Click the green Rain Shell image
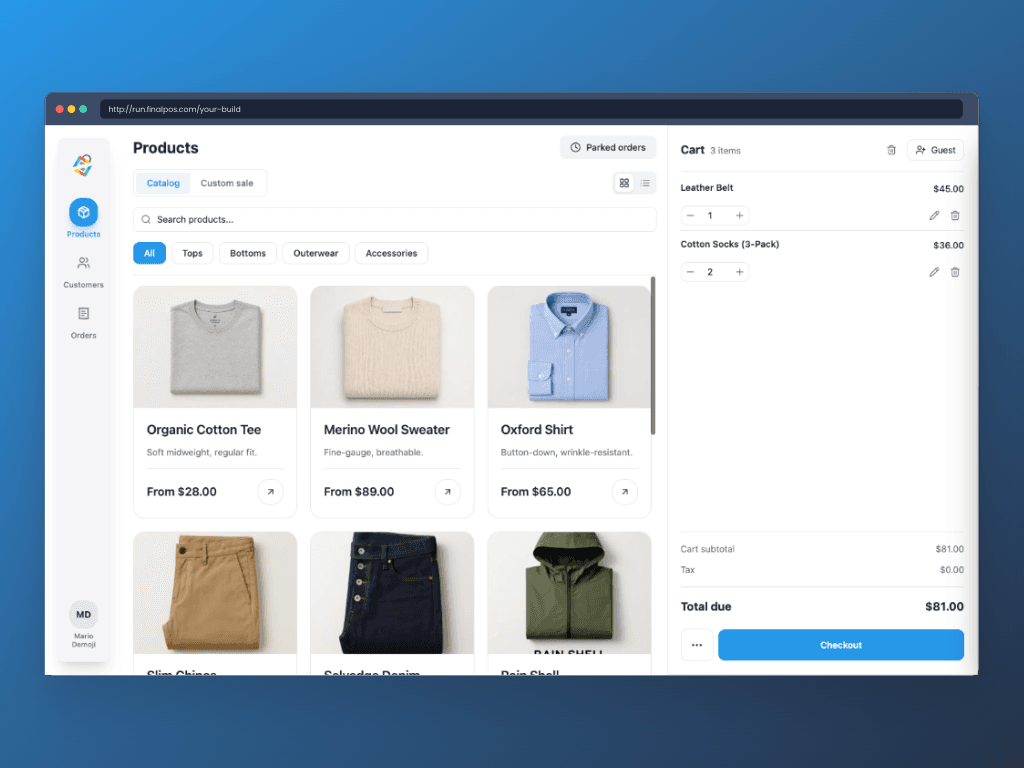Screen dimensions: 1024x768 click(x=569, y=592)
